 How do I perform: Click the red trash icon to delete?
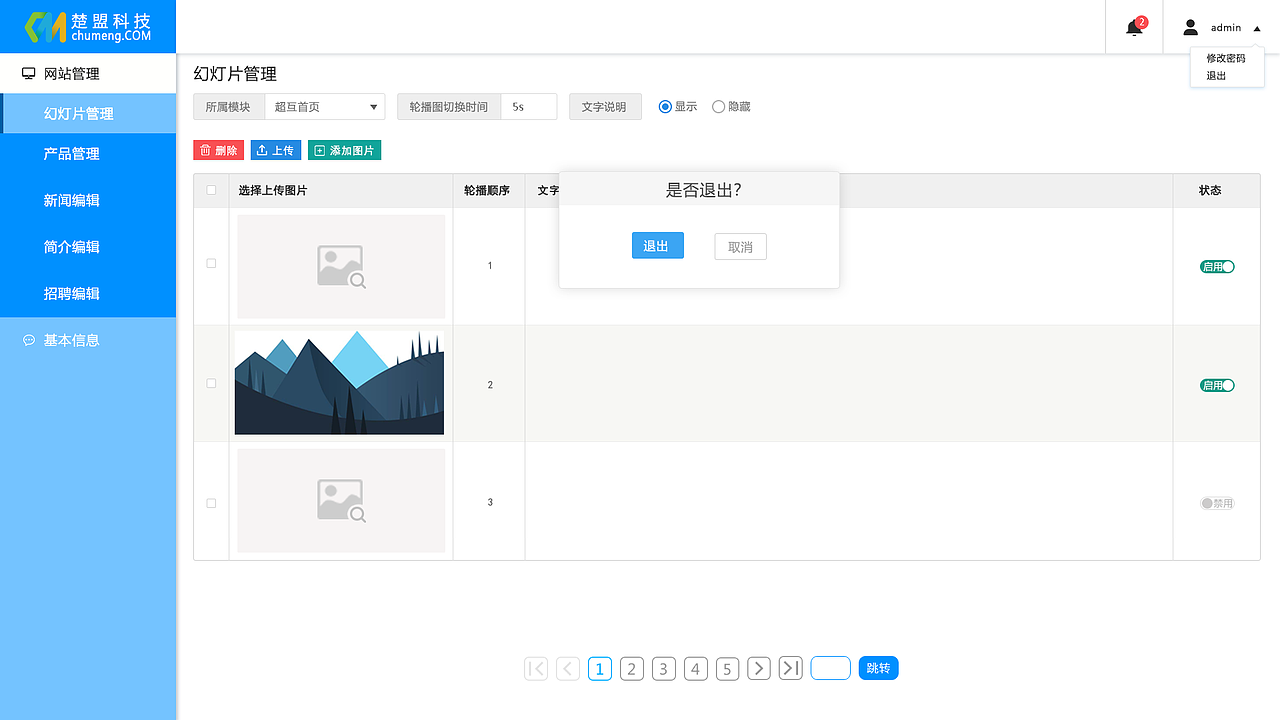pyautogui.click(x=204, y=149)
